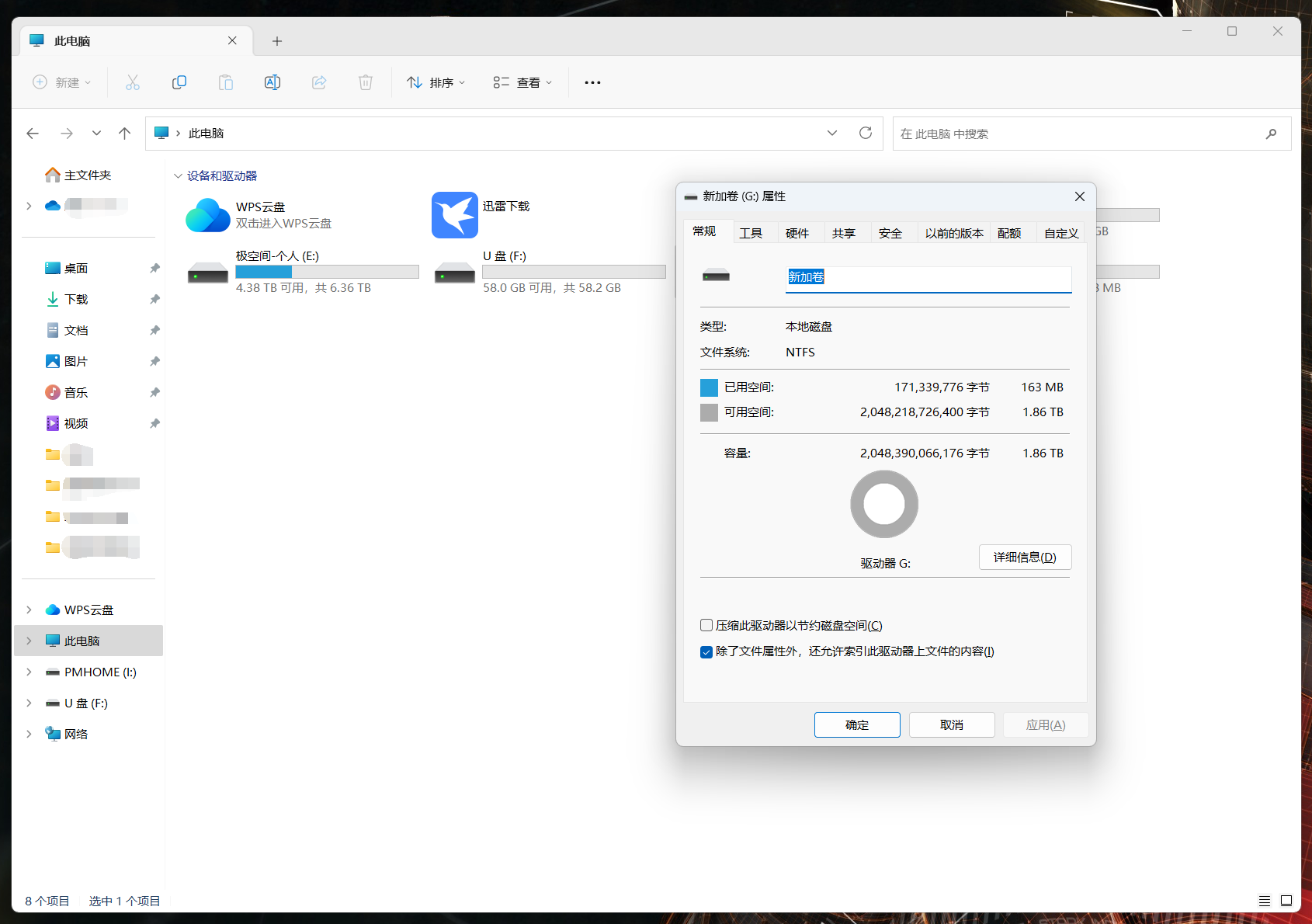Viewport: 1312px width, 924px height.
Task: Click the Details (D) button
Action: pyautogui.click(x=1026, y=558)
